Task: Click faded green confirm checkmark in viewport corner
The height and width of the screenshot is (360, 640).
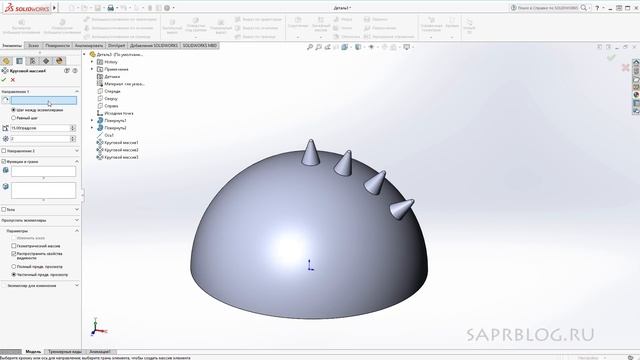Action: [x=611, y=58]
